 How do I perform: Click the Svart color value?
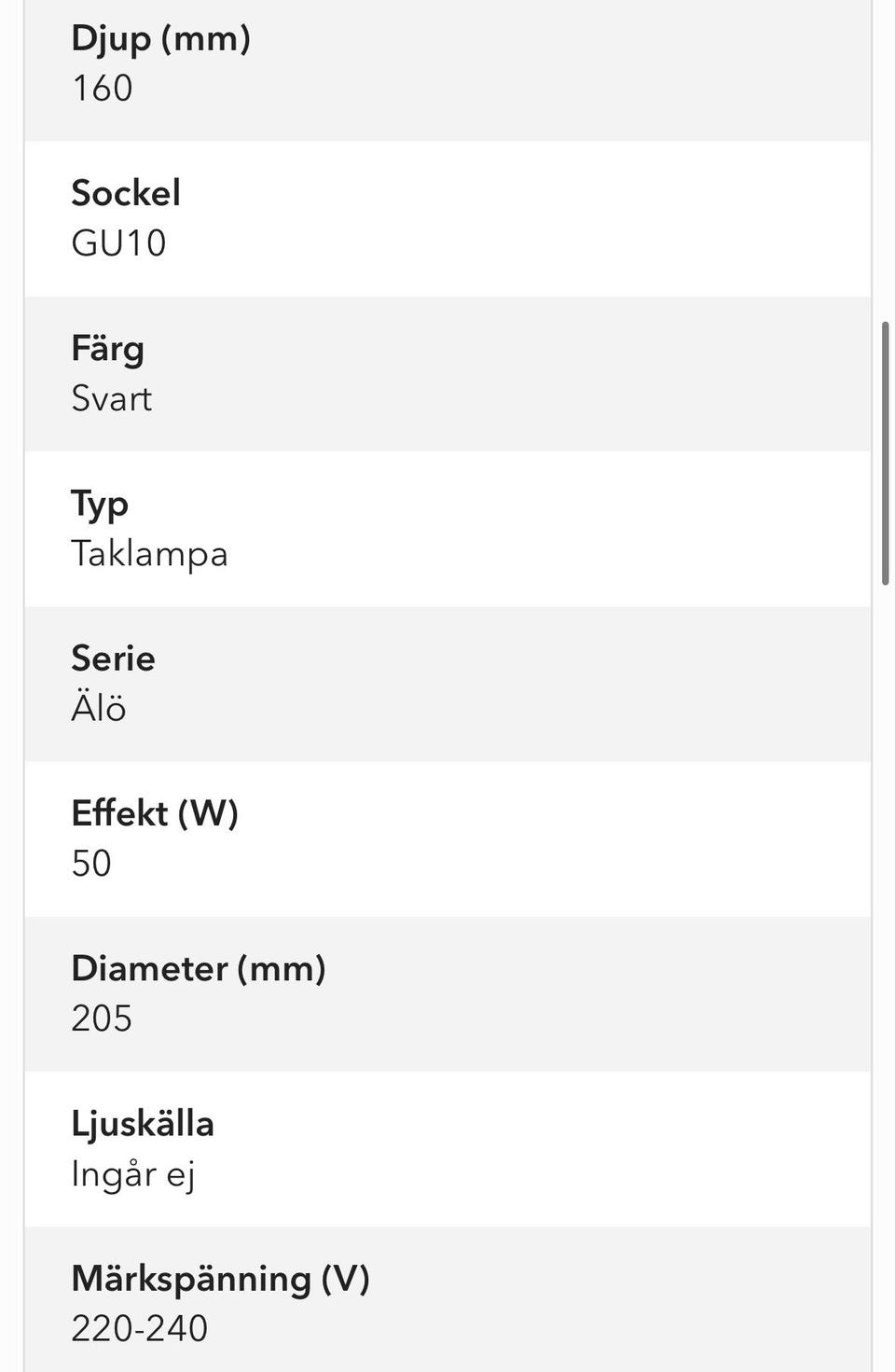[x=112, y=399]
